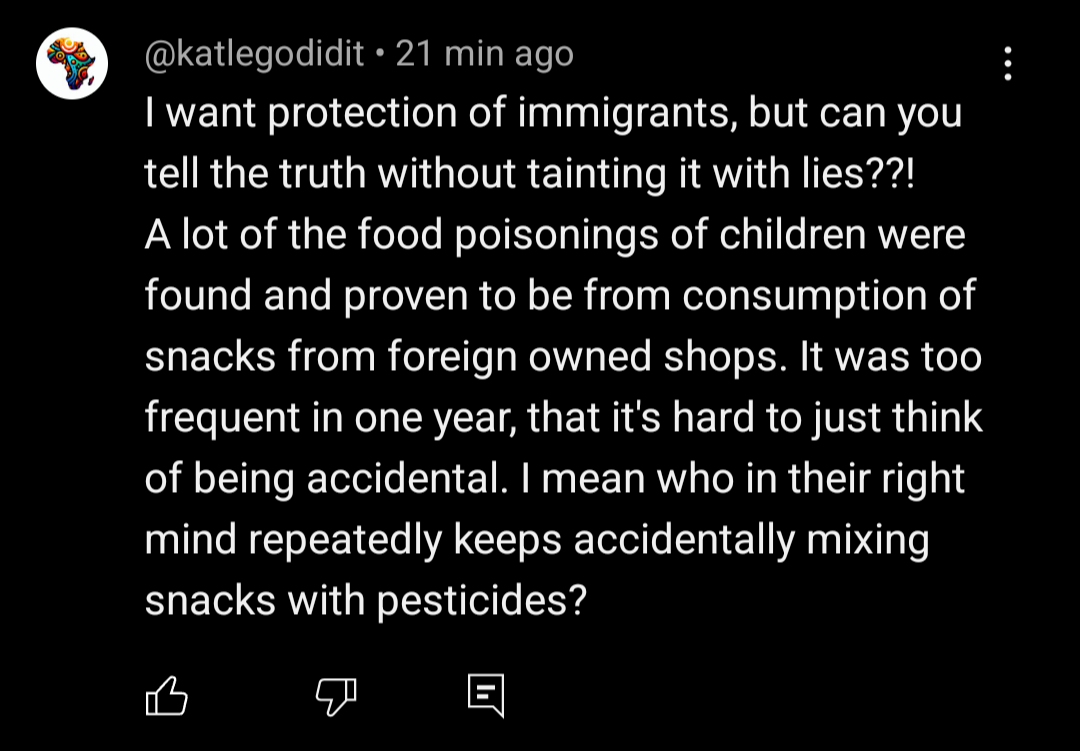Click the line mentioning "foreign owned shops"
The image size is (1080, 751).
[563, 357]
